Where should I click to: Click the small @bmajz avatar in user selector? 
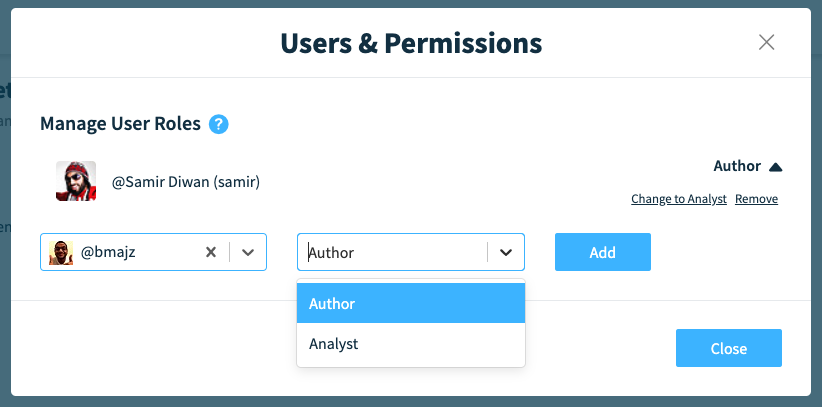pyautogui.click(x=61, y=252)
